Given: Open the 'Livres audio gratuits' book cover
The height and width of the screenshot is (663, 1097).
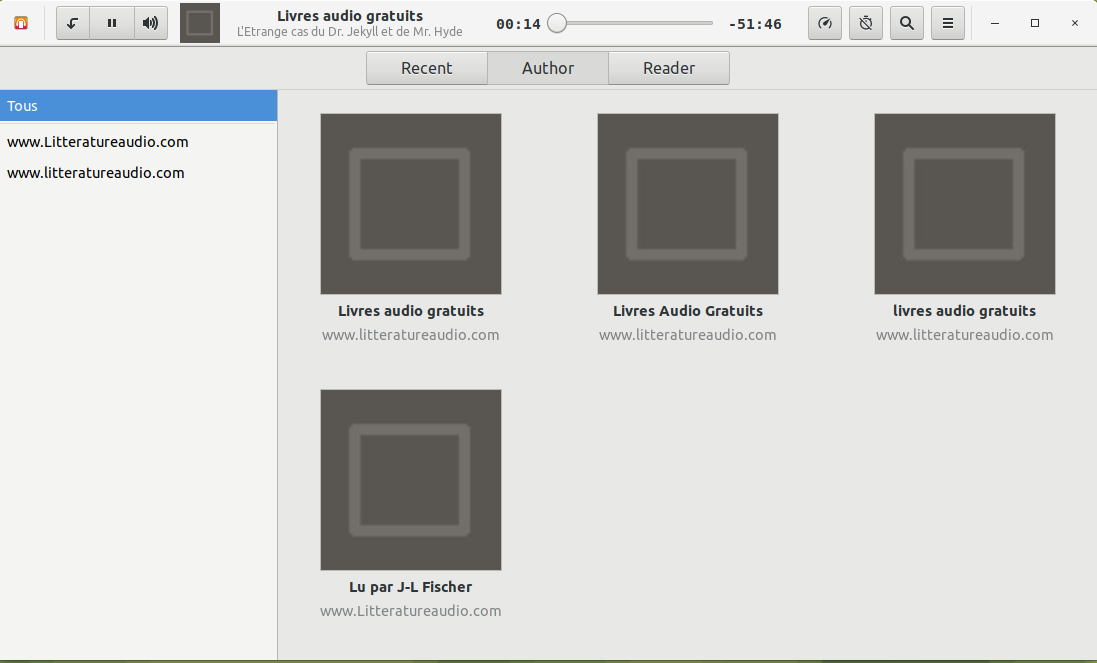Looking at the screenshot, I should (x=411, y=204).
